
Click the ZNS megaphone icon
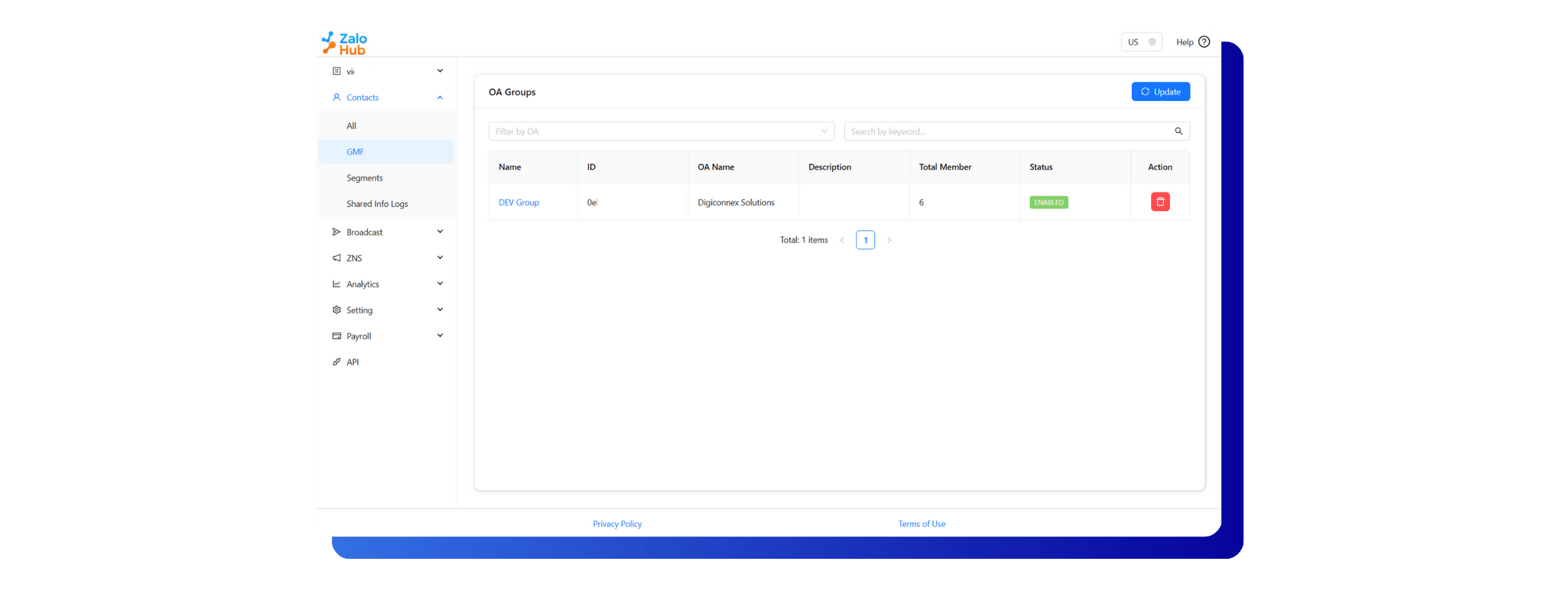pos(337,258)
